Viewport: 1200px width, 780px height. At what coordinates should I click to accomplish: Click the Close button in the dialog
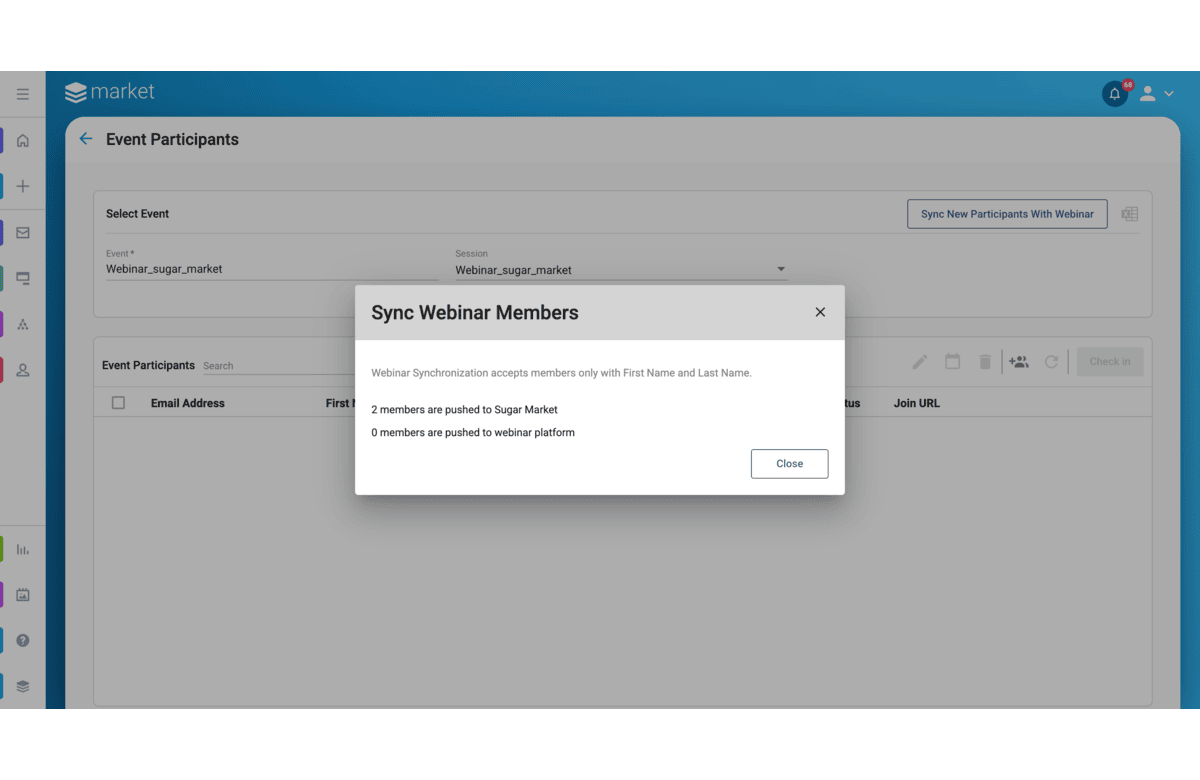[789, 464]
